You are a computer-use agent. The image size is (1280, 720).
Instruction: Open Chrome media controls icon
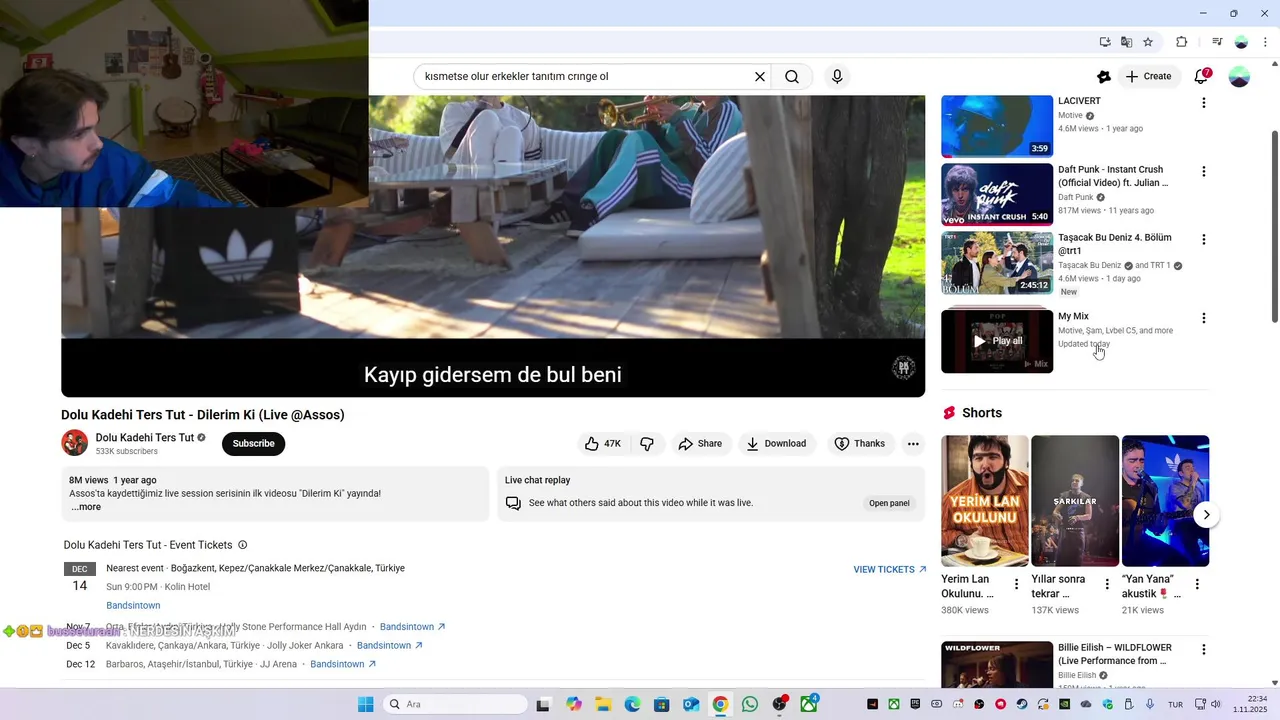[x=1217, y=42]
